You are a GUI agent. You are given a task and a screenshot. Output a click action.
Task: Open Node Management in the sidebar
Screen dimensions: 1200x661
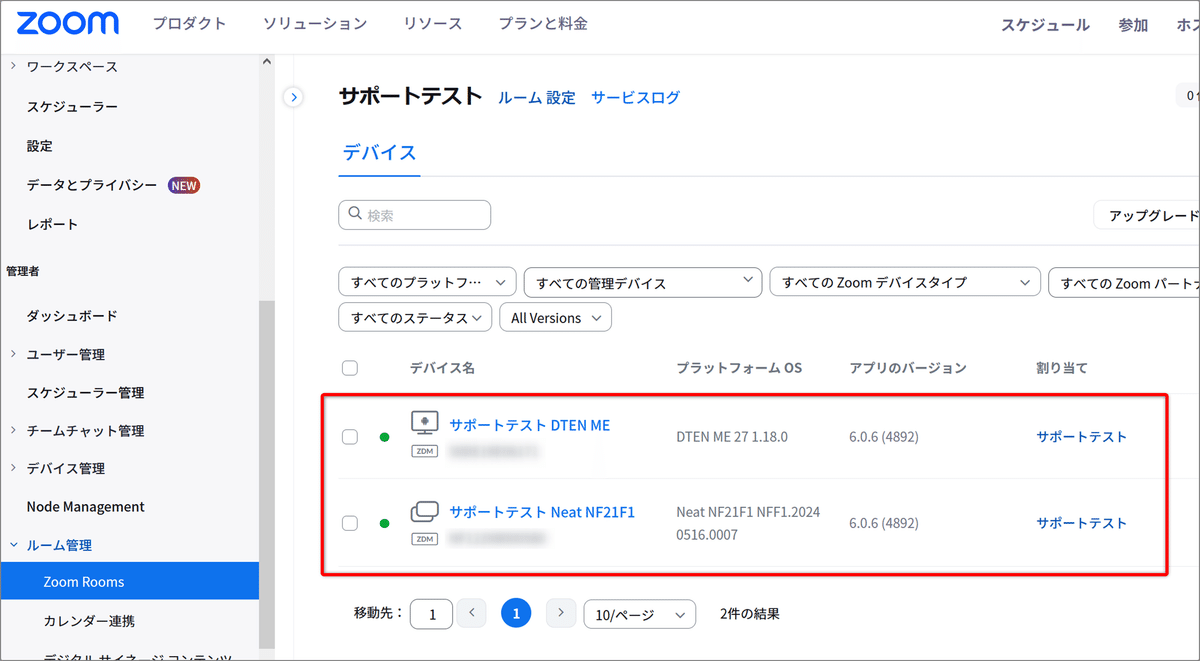tap(86, 507)
